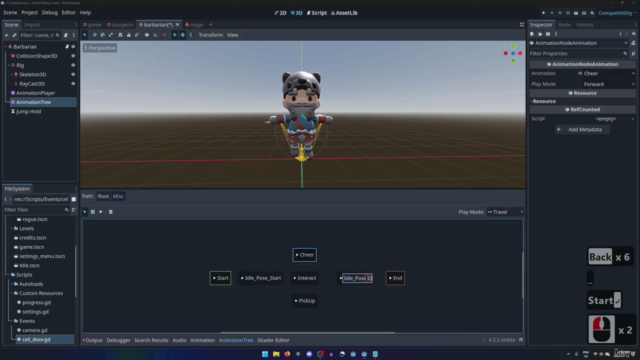This screenshot has width=640, height=360.
Task: Click the state machine select and move tool
Action: [85, 212]
